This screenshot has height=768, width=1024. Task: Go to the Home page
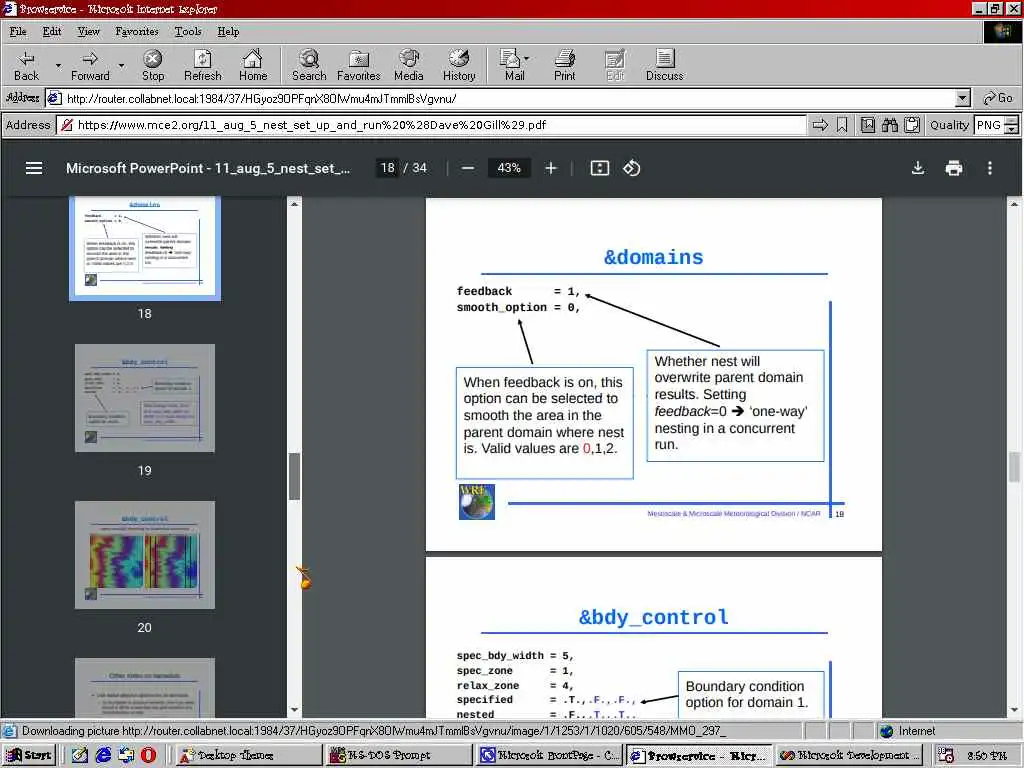click(253, 65)
